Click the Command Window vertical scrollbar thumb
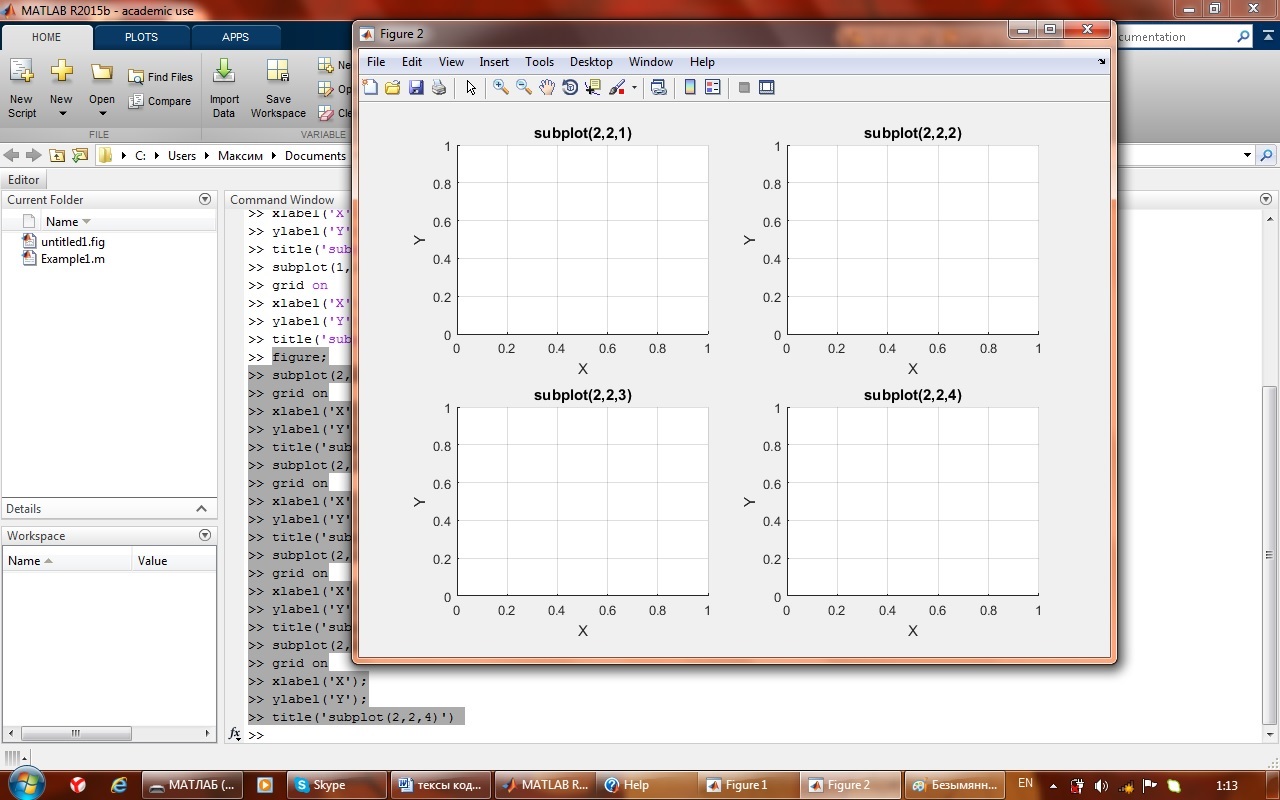This screenshot has width=1280, height=800. pyautogui.click(x=1270, y=554)
